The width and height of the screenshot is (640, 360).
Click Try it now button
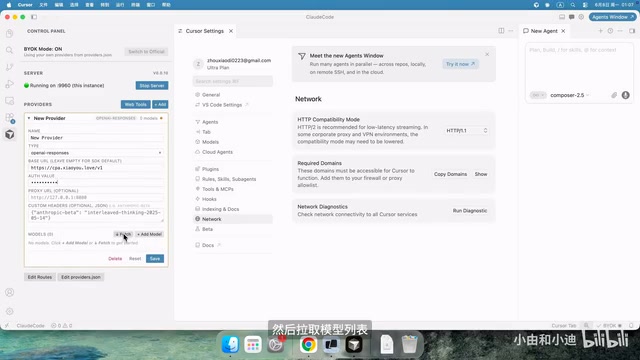pos(460,64)
